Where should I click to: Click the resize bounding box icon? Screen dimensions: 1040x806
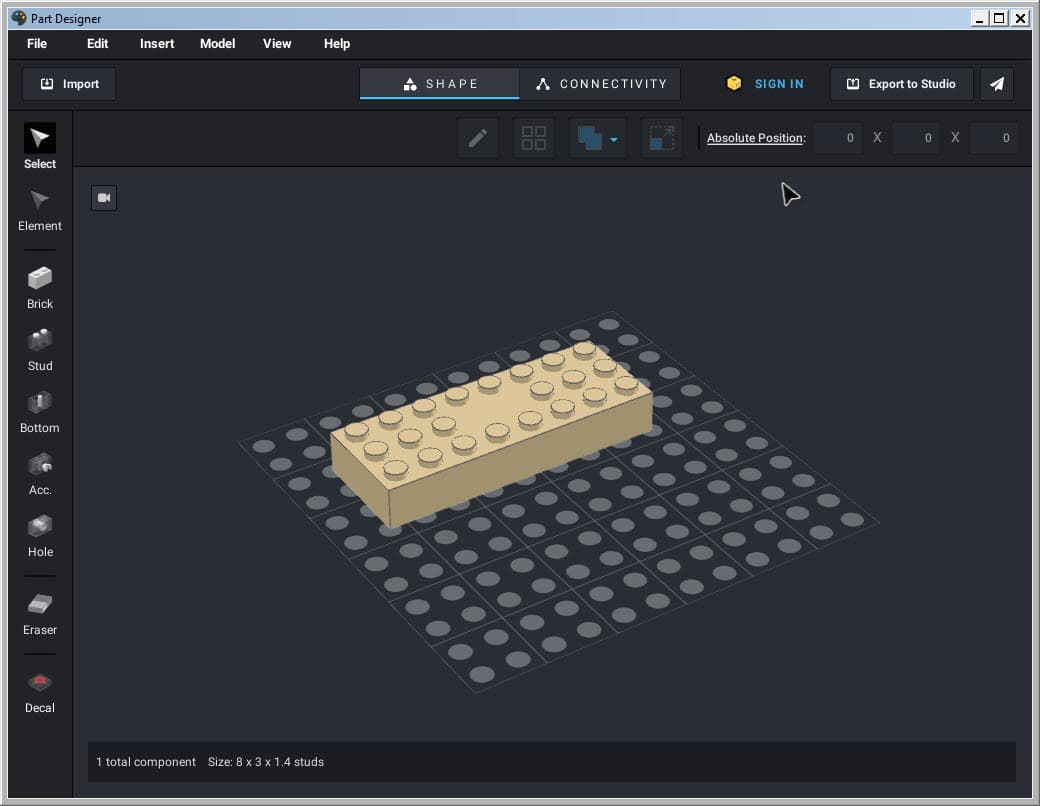pyautogui.click(x=662, y=138)
